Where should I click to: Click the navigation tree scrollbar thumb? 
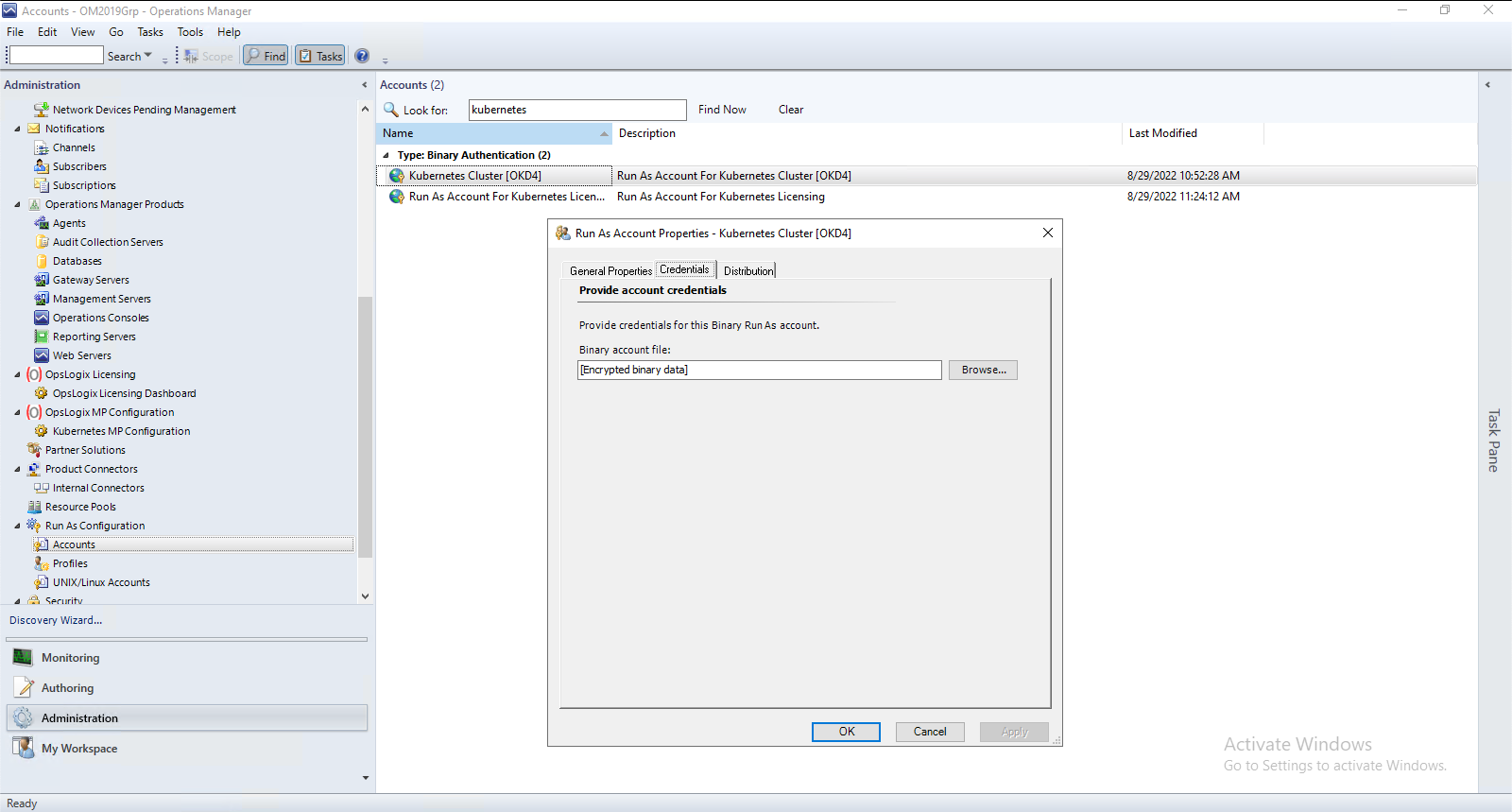coord(365,427)
